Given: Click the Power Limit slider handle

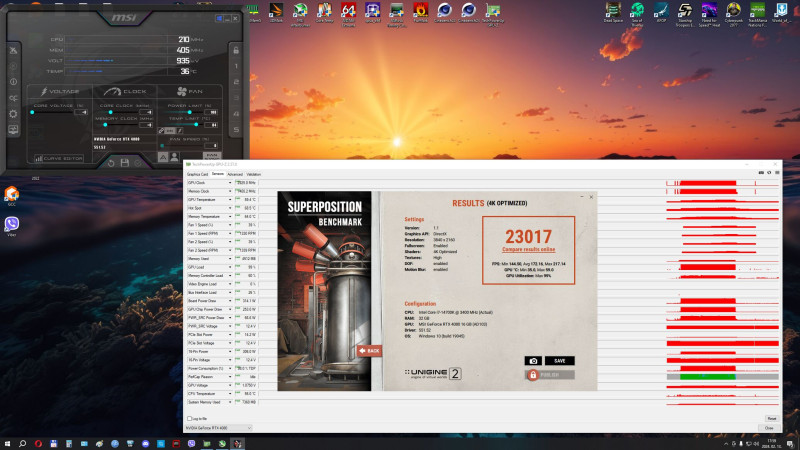Looking at the screenshot, I should coord(189,112).
